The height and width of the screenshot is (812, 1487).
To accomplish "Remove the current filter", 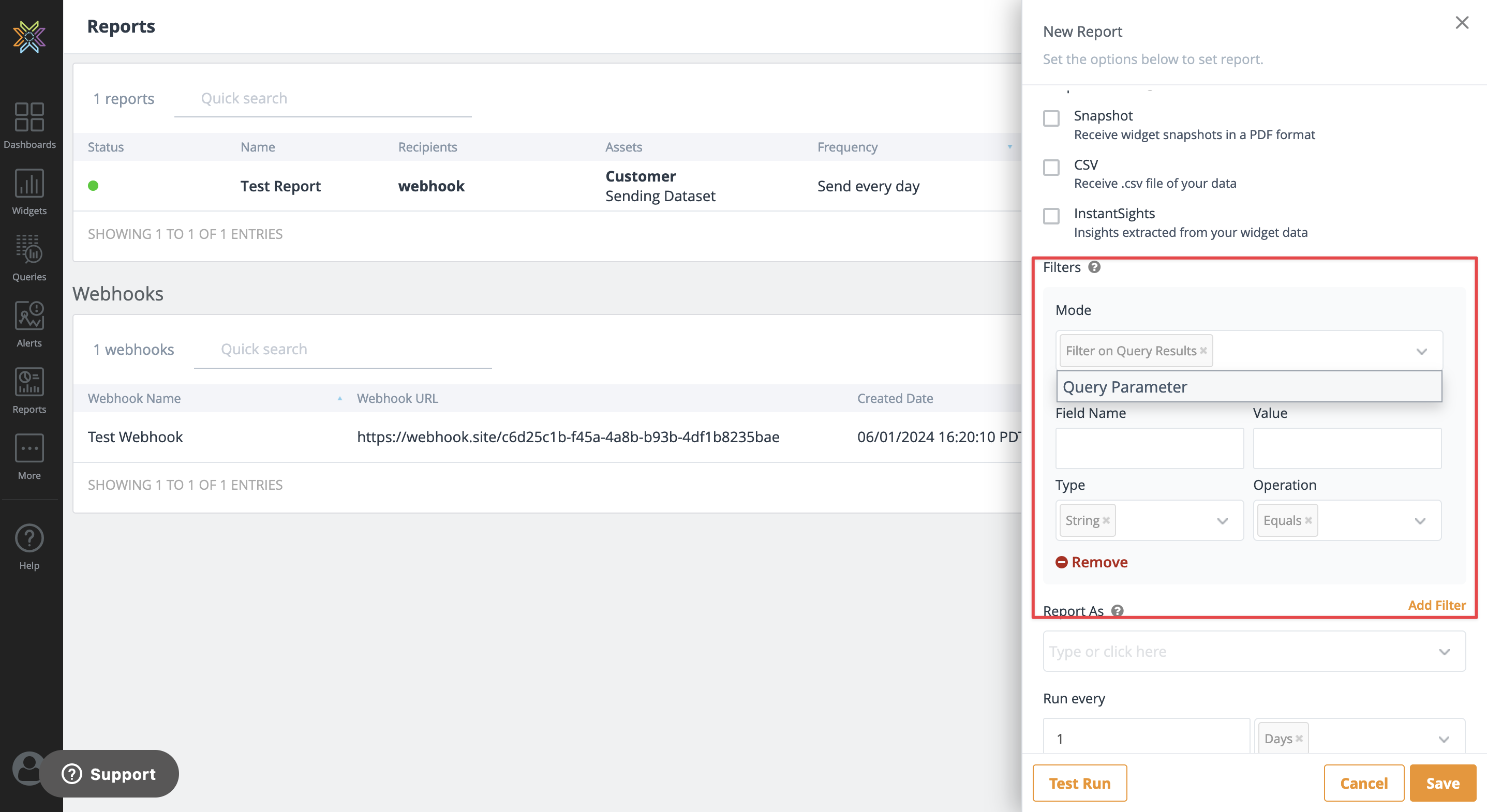I will [x=1092, y=562].
